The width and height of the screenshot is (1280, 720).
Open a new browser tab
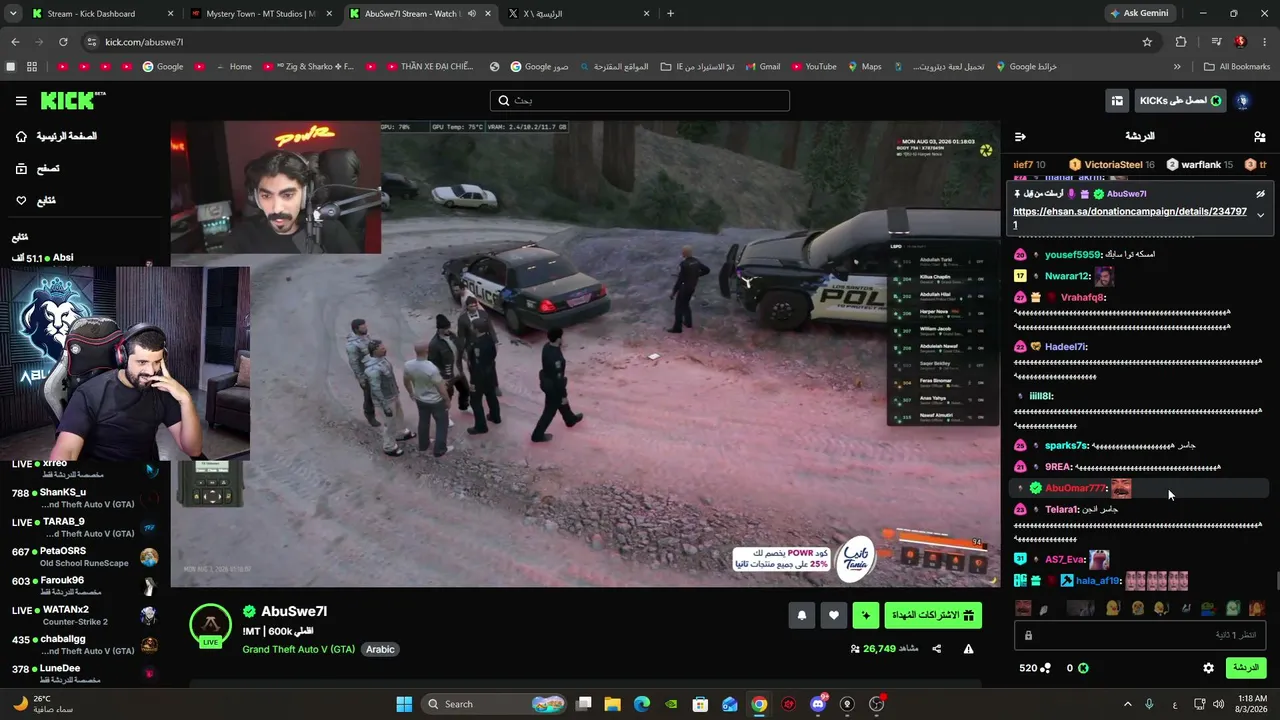670,14
